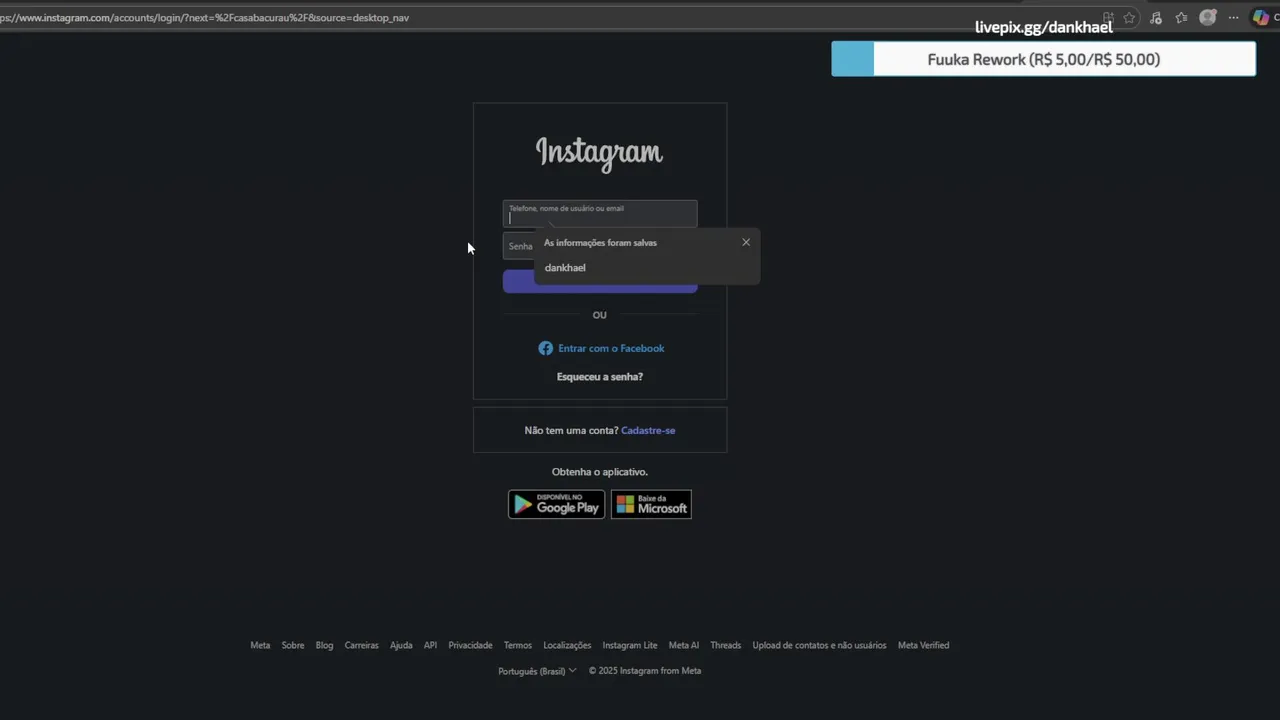The height and width of the screenshot is (720, 1280).
Task: Click the Cadastre-se sign up link
Action: (x=648, y=430)
